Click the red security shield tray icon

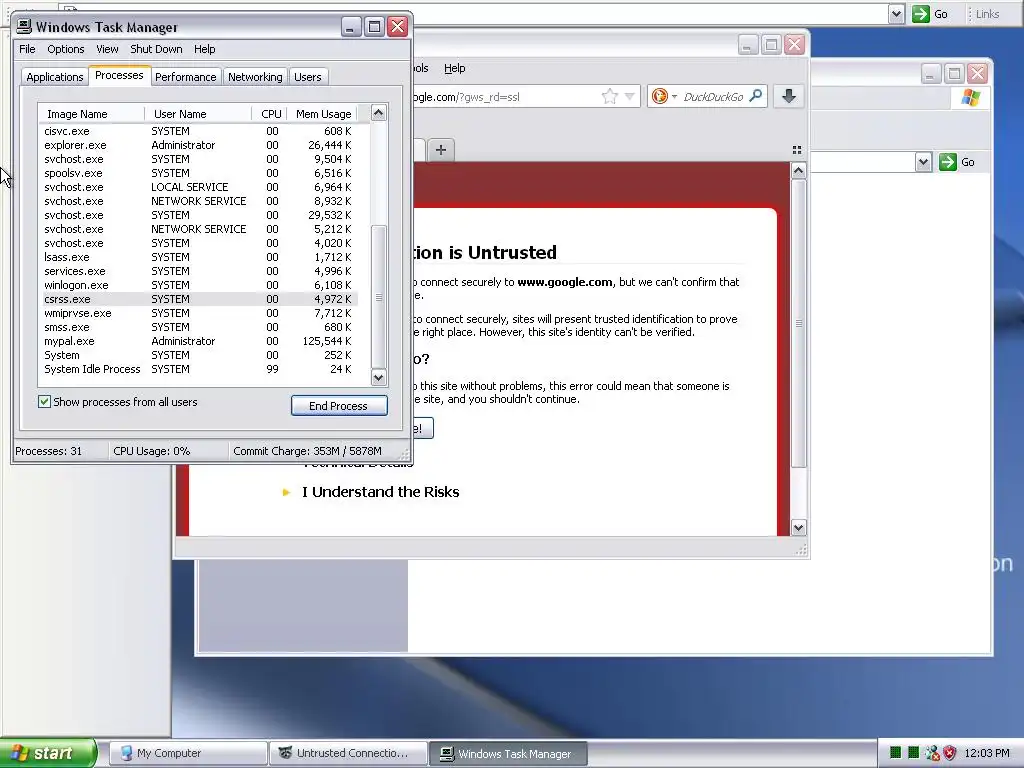click(950, 753)
